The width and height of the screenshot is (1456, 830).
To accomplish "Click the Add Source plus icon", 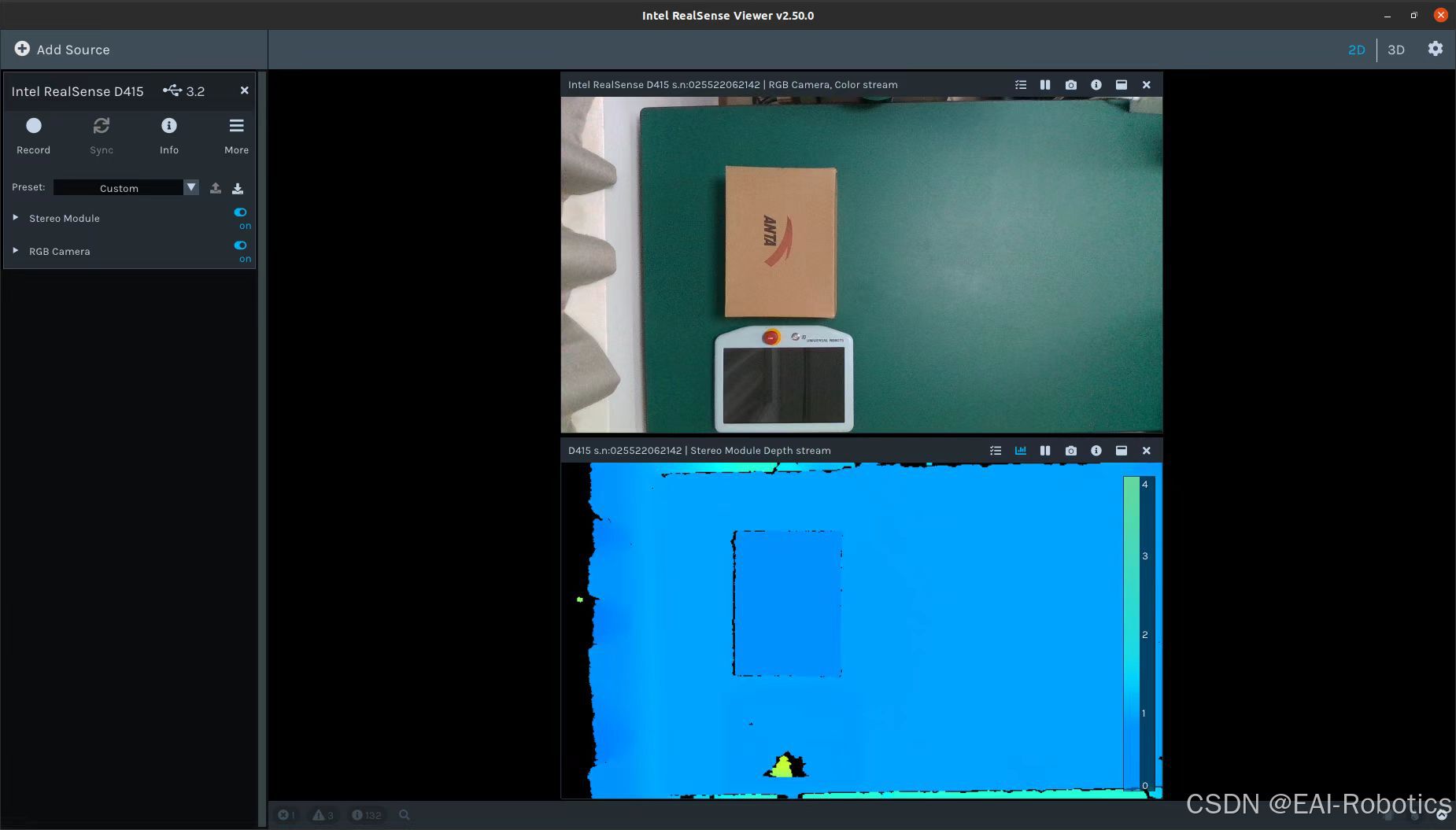I will (22, 49).
